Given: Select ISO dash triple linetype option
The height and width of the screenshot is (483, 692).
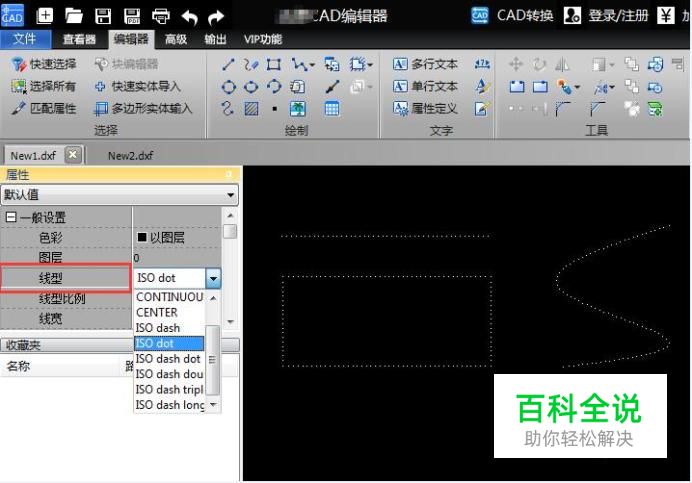Looking at the screenshot, I should click(169, 389).
